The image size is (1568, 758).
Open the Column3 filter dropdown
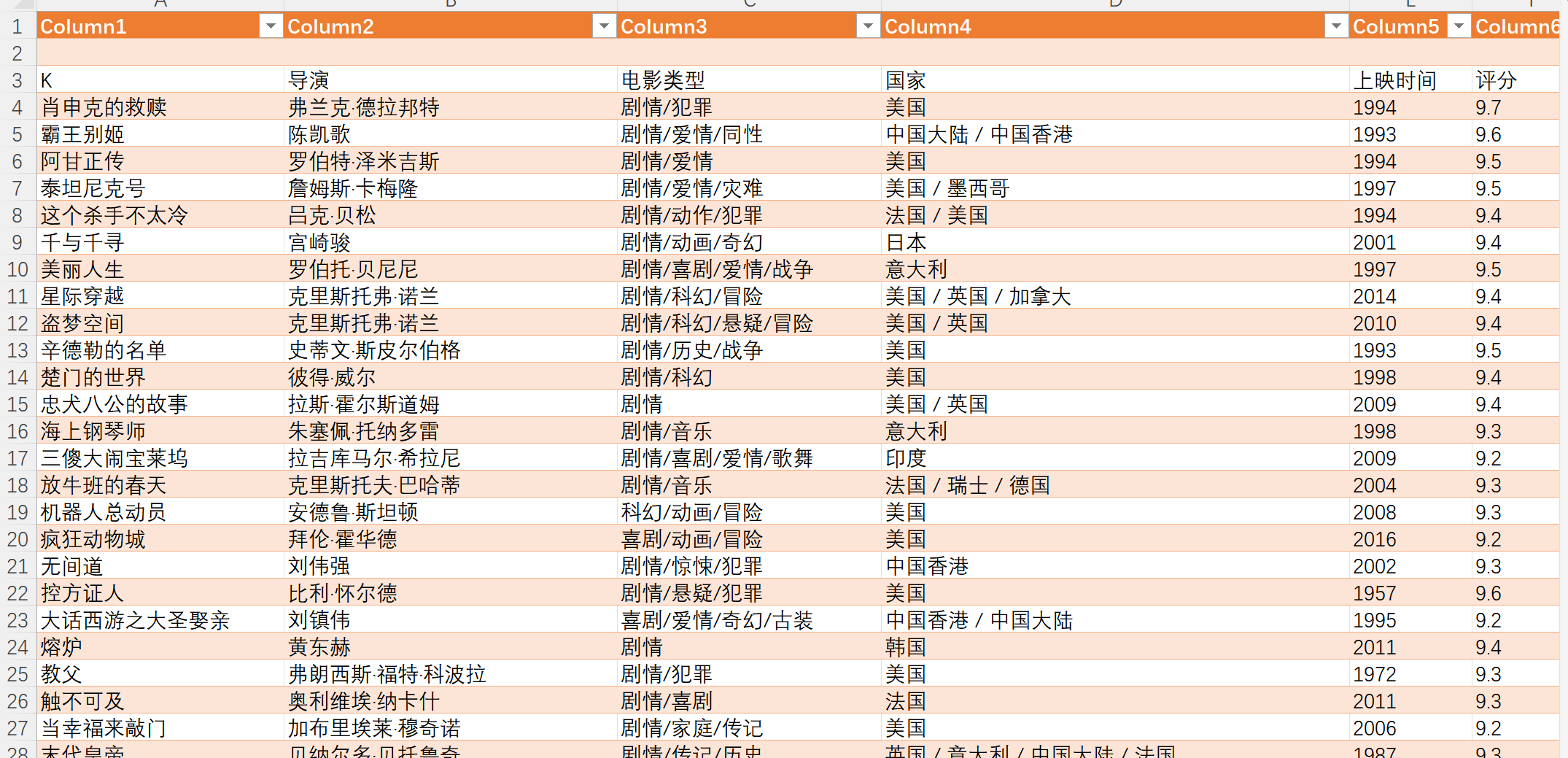coord(868,26)
